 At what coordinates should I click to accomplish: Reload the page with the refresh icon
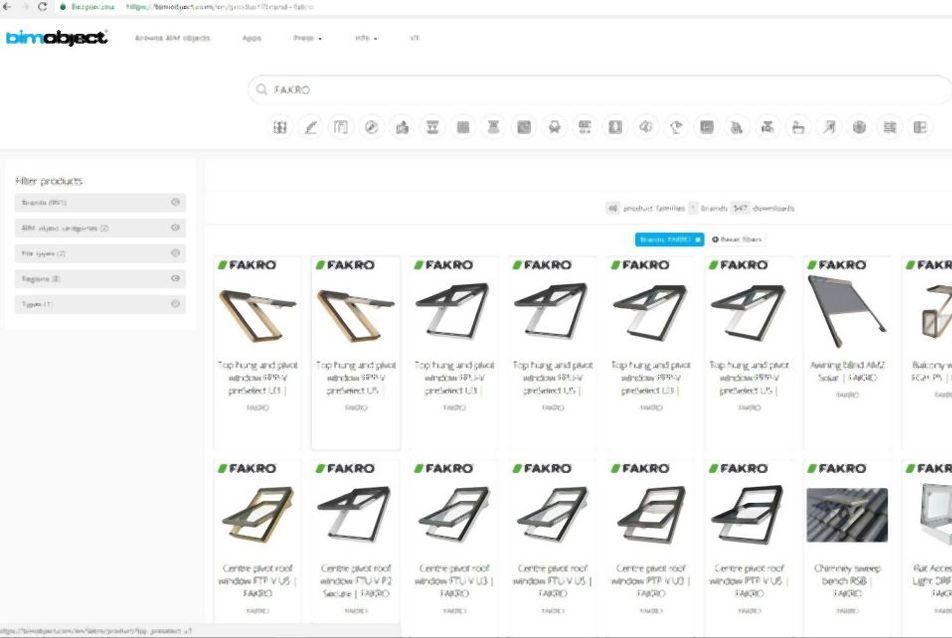[42, 7]
